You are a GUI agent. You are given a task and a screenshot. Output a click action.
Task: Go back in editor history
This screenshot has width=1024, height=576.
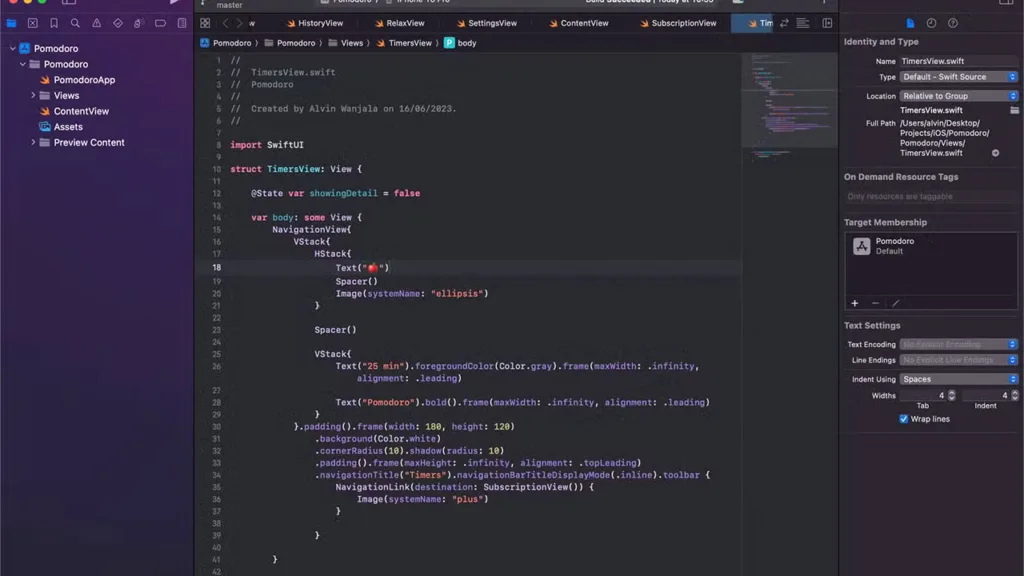tap(225, 23)
